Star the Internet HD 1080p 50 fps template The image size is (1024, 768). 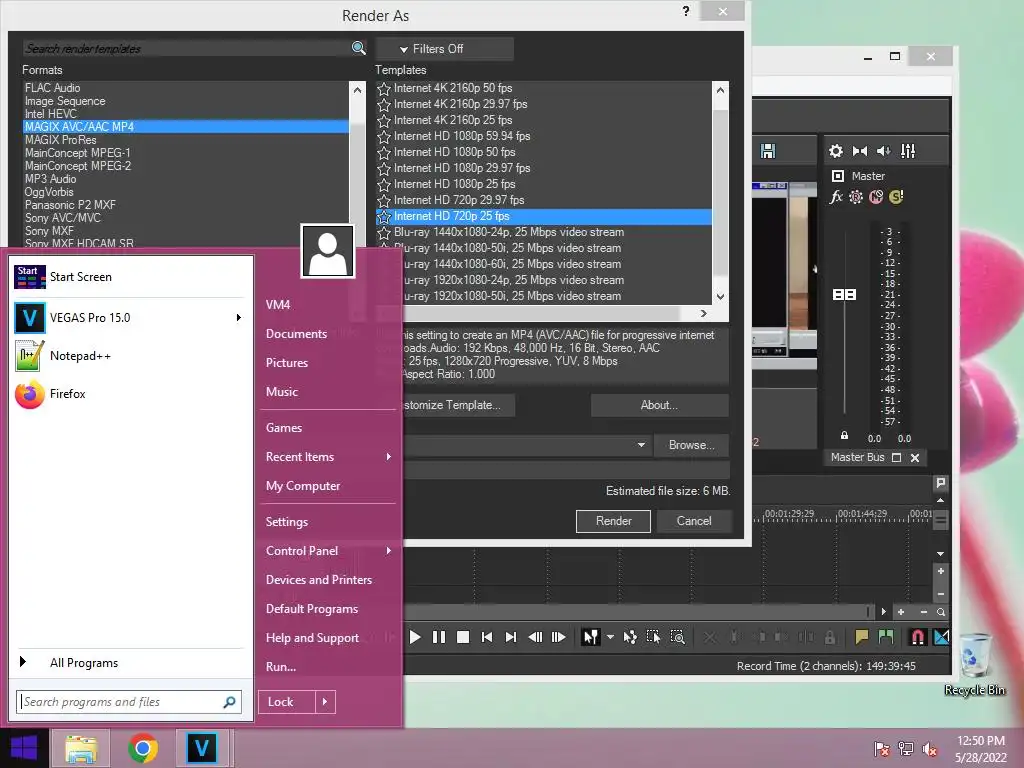[384, 152]
